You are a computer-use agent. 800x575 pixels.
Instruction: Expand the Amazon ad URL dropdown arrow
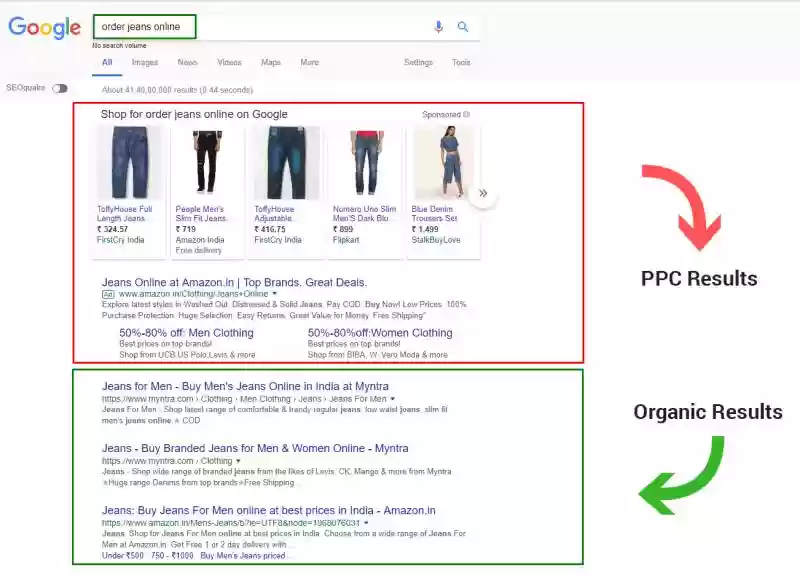(x=274, y=294)
